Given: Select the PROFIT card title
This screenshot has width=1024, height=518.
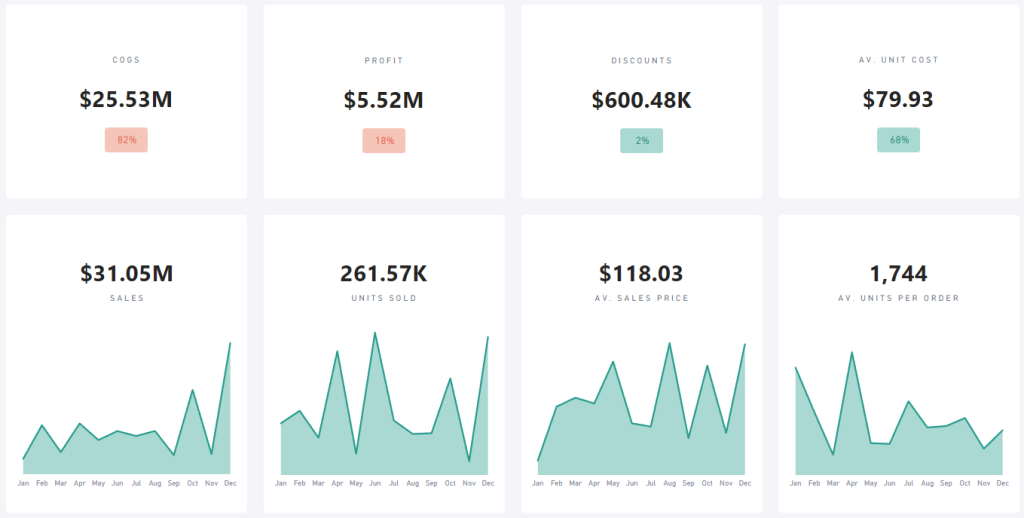Looking at the screenshot, I should pos(384,61).
